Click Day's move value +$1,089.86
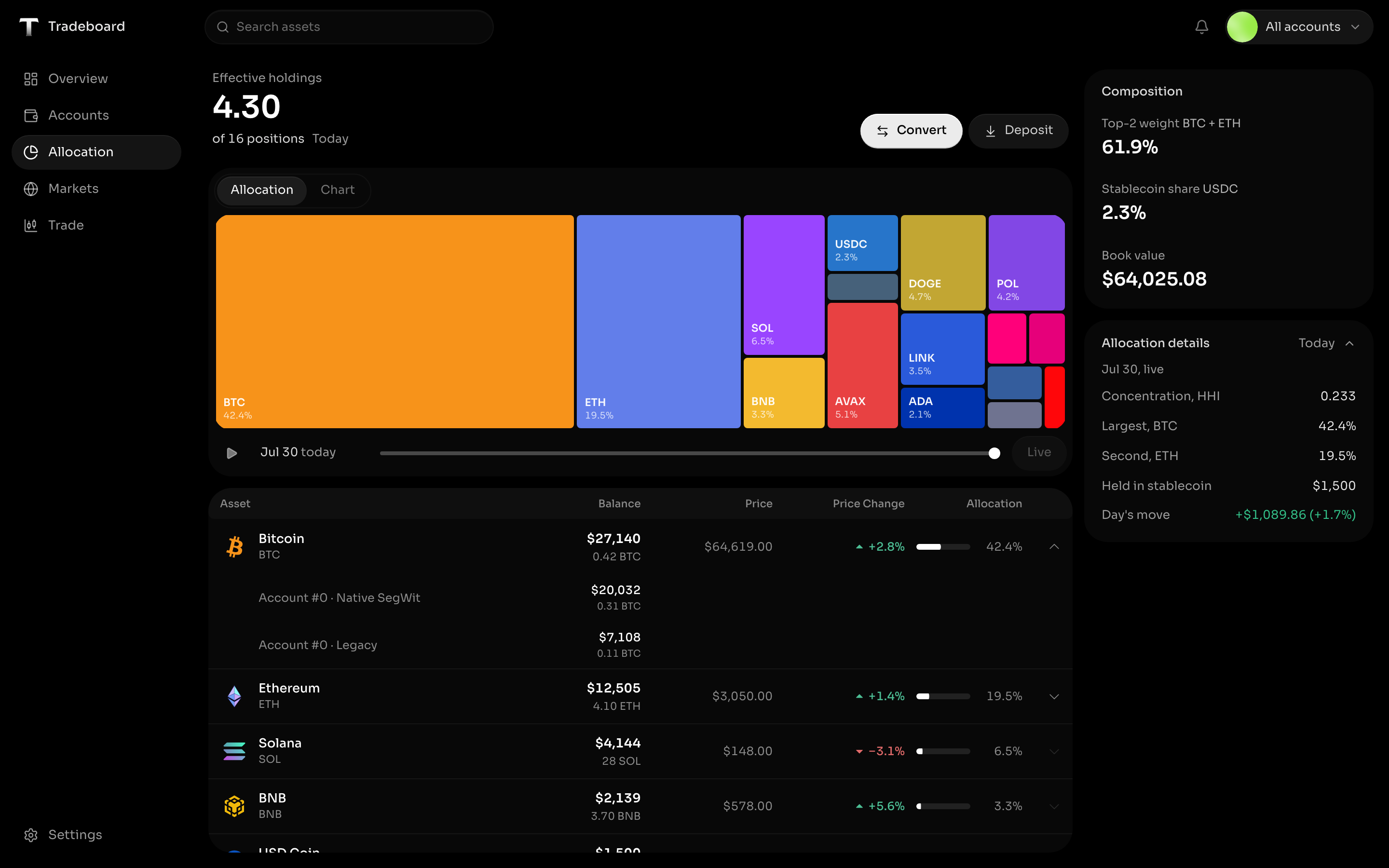 pos(1295,515)
